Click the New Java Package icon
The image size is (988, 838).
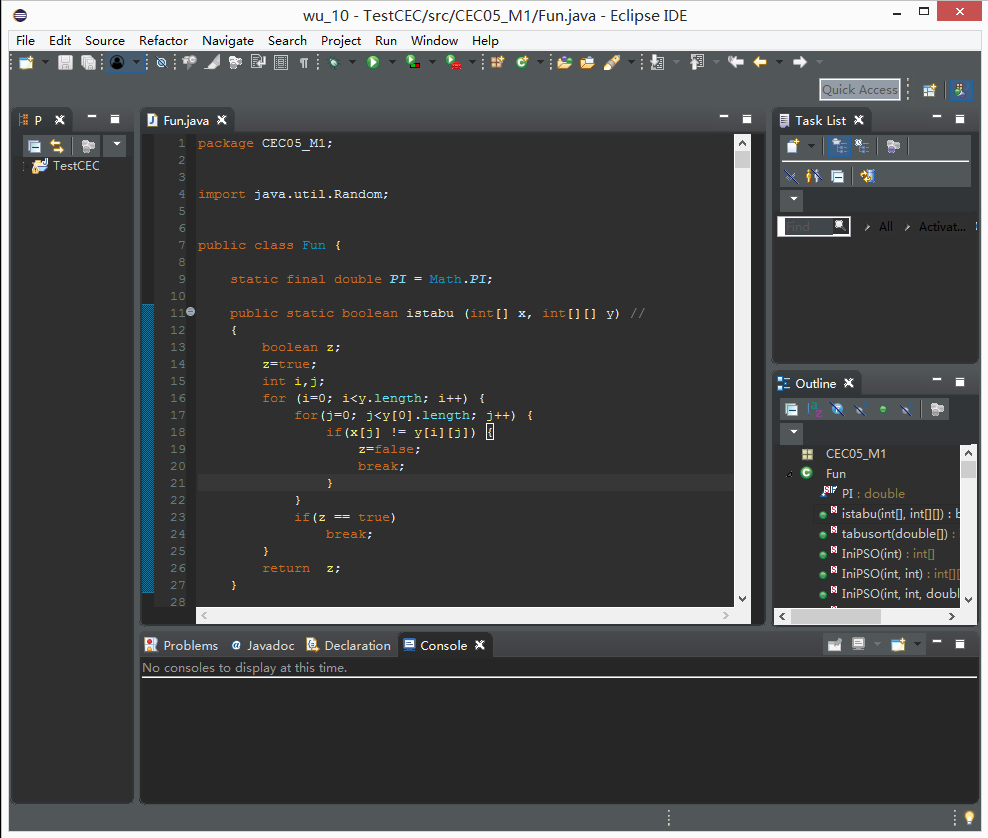coord(498,62)
